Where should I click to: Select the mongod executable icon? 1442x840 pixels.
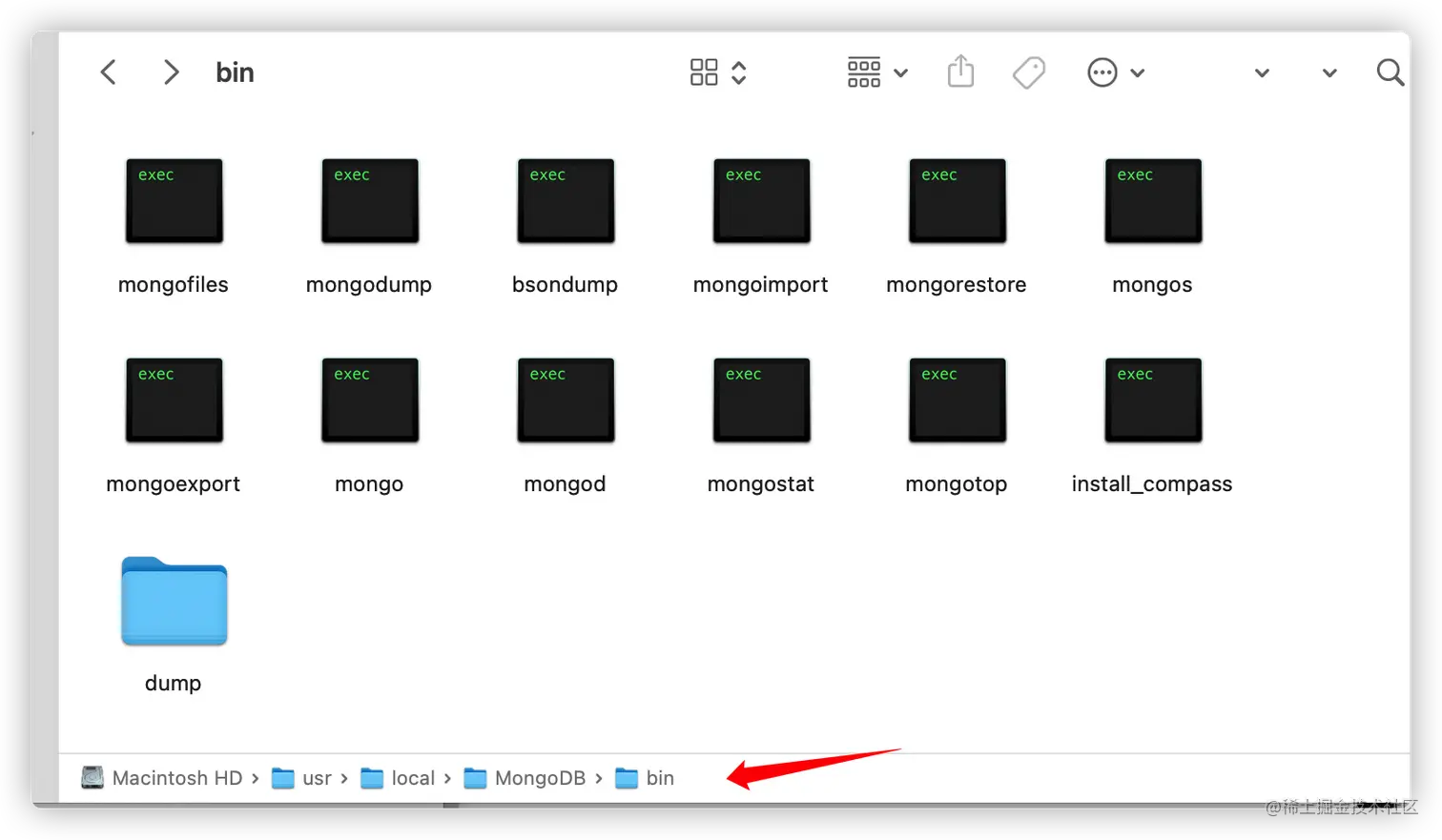(566, 400)
